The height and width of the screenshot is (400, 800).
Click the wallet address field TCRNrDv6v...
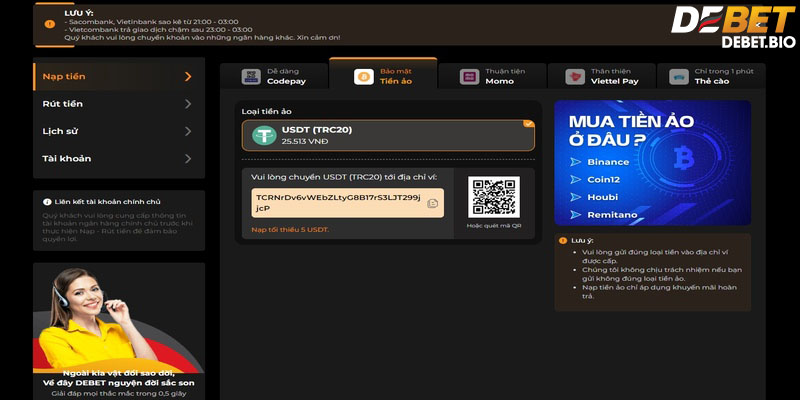point(347,203)
